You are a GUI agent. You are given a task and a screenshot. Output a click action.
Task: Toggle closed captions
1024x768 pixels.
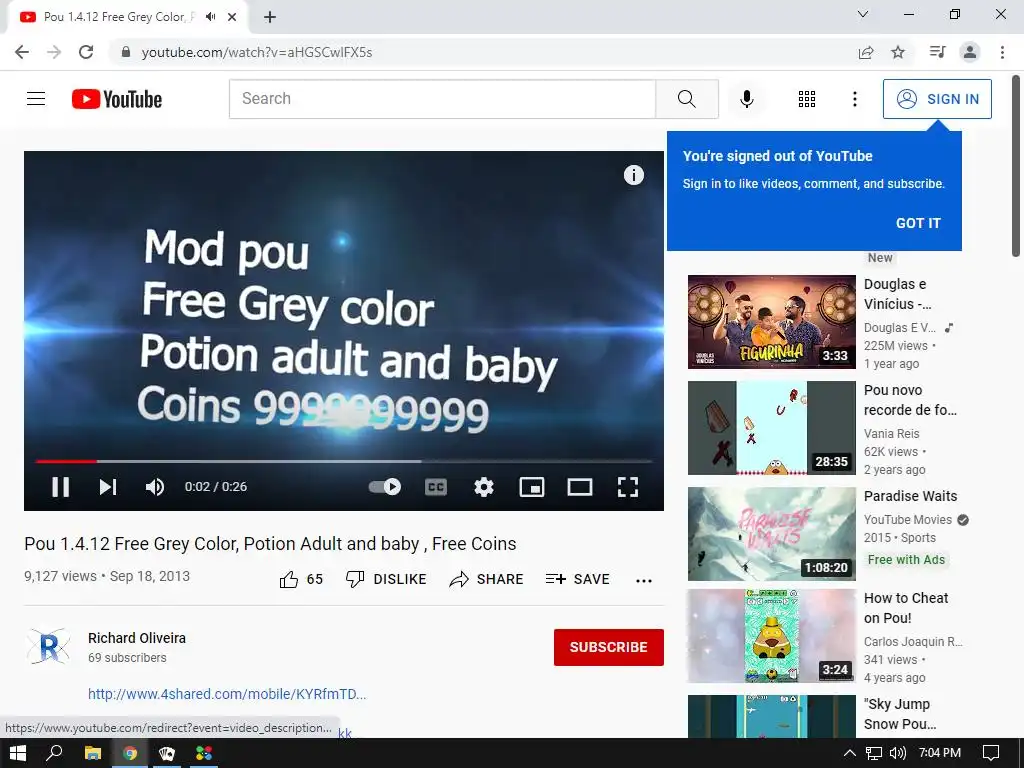click(436, 487)
